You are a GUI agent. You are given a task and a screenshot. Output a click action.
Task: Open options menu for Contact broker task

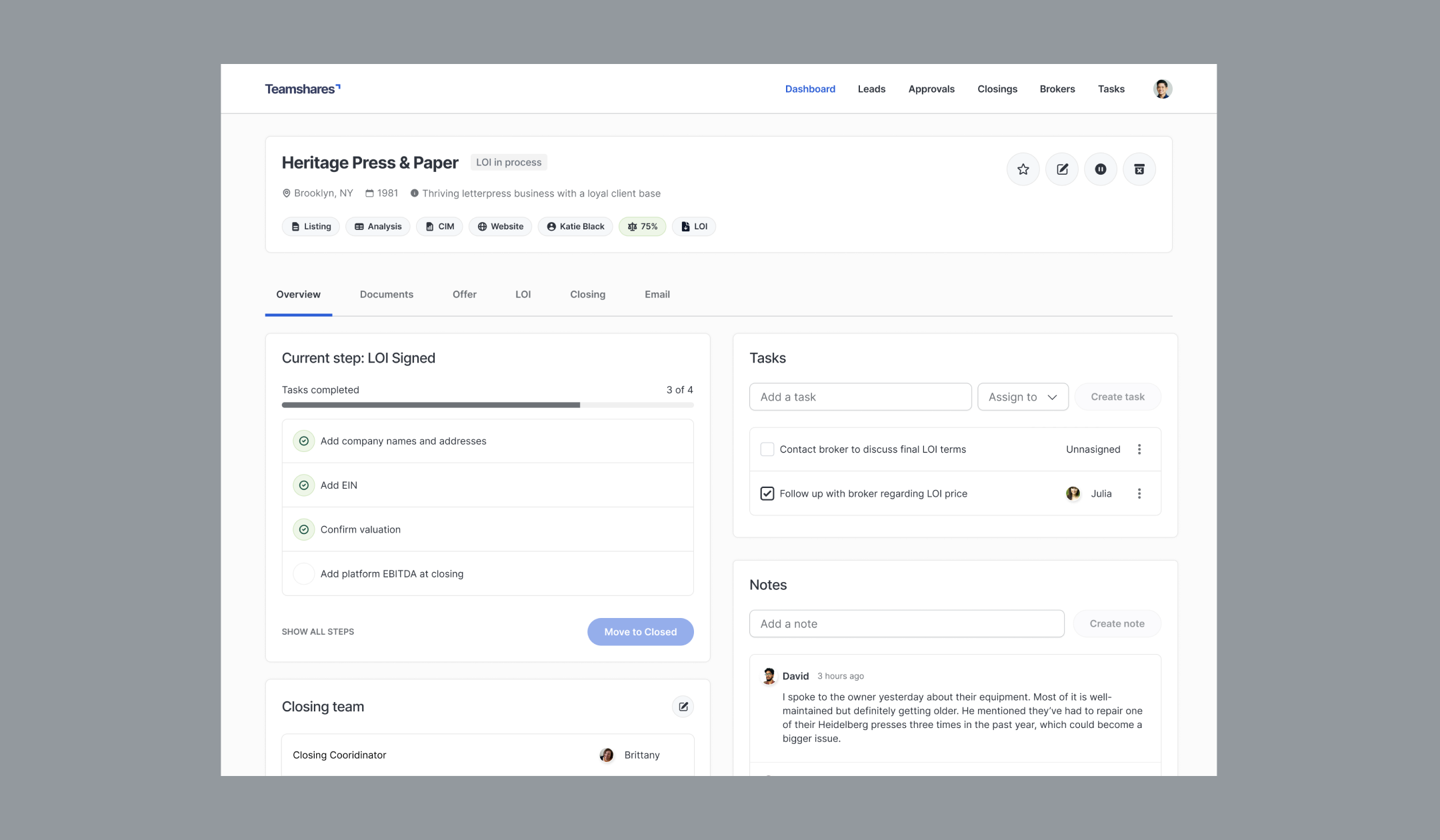click(x=1139, y=449)
